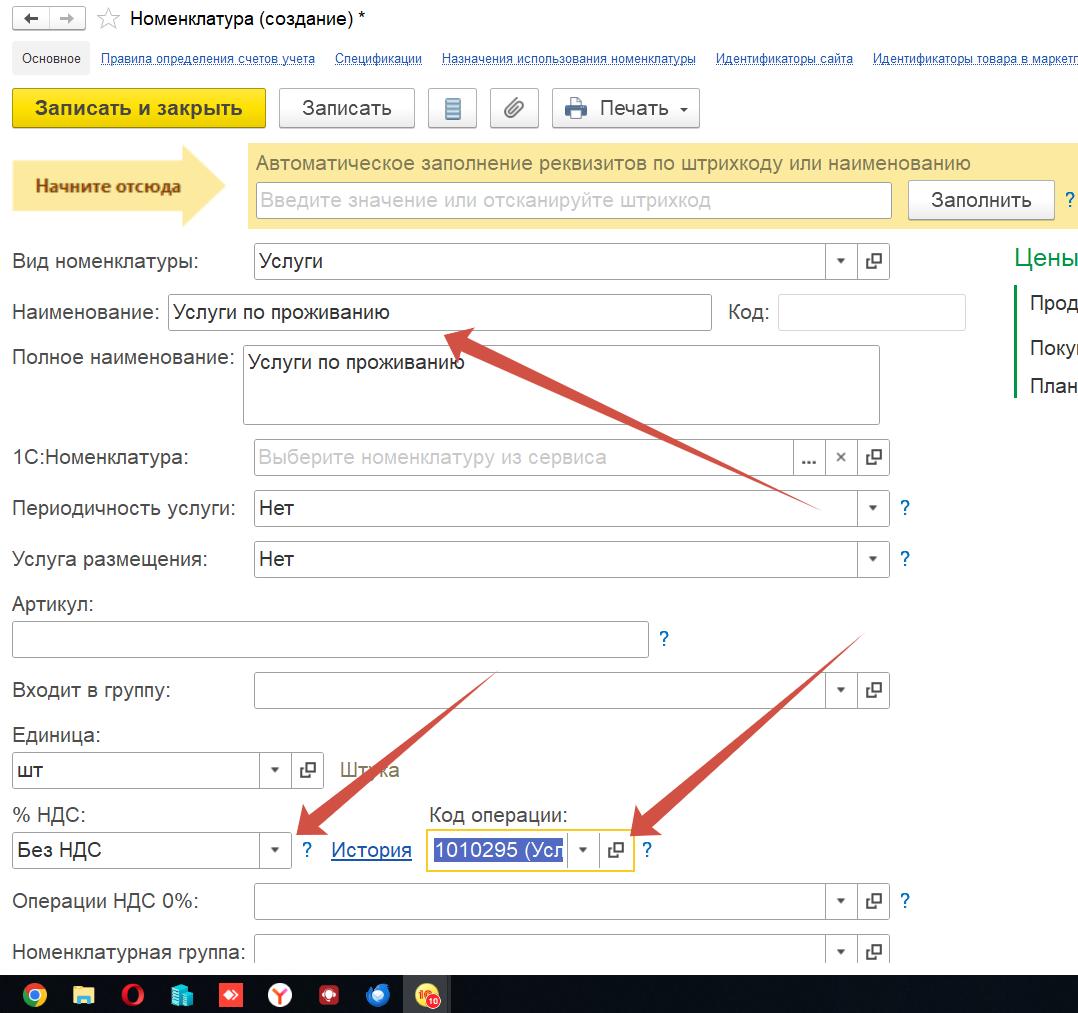
Task: Click the ellipsis button in 1С:Номенклатура field
Action: tap(809, 457)
